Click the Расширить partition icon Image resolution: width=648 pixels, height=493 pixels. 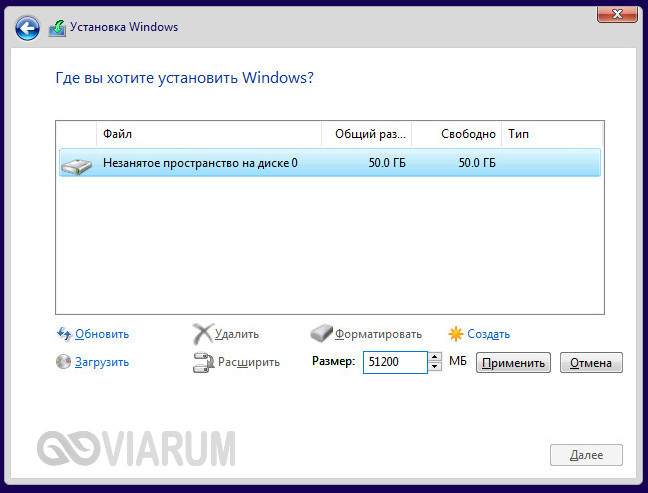pyautogui.click(x=203, y=362)
